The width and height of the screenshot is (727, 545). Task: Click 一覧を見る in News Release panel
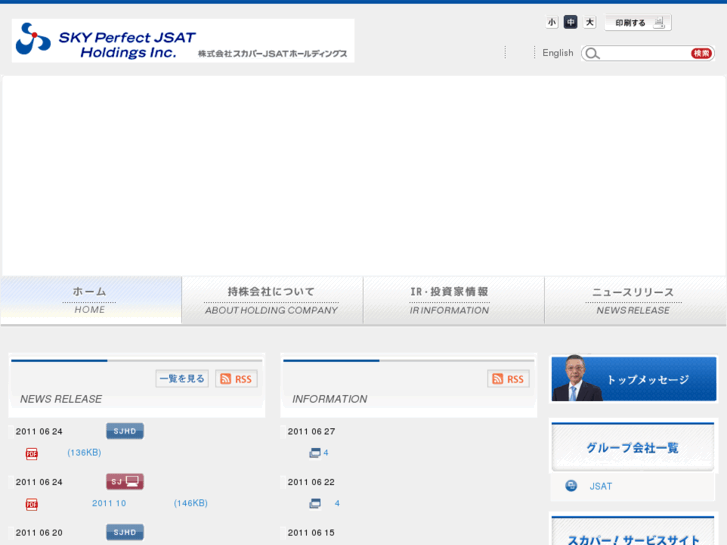click(x=182, y=379)
